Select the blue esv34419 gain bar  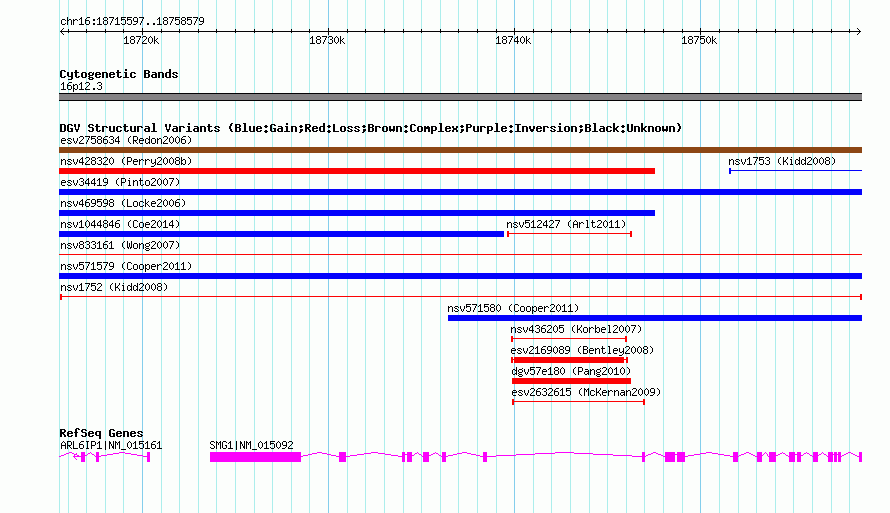(x=460, y=192)
